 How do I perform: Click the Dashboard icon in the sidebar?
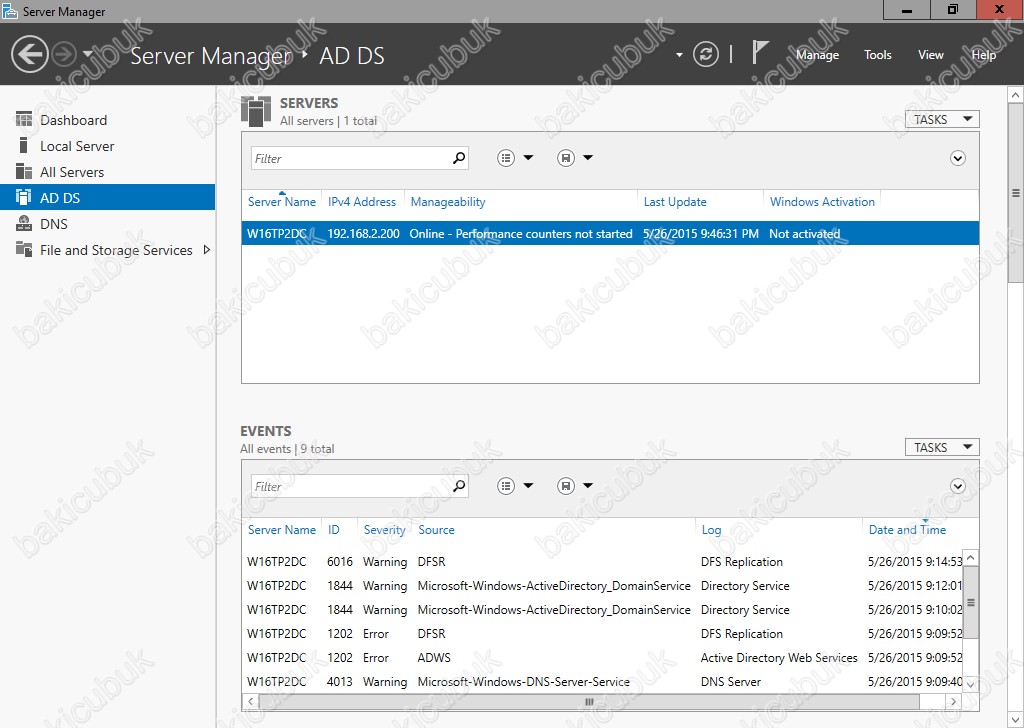point(24,120)
